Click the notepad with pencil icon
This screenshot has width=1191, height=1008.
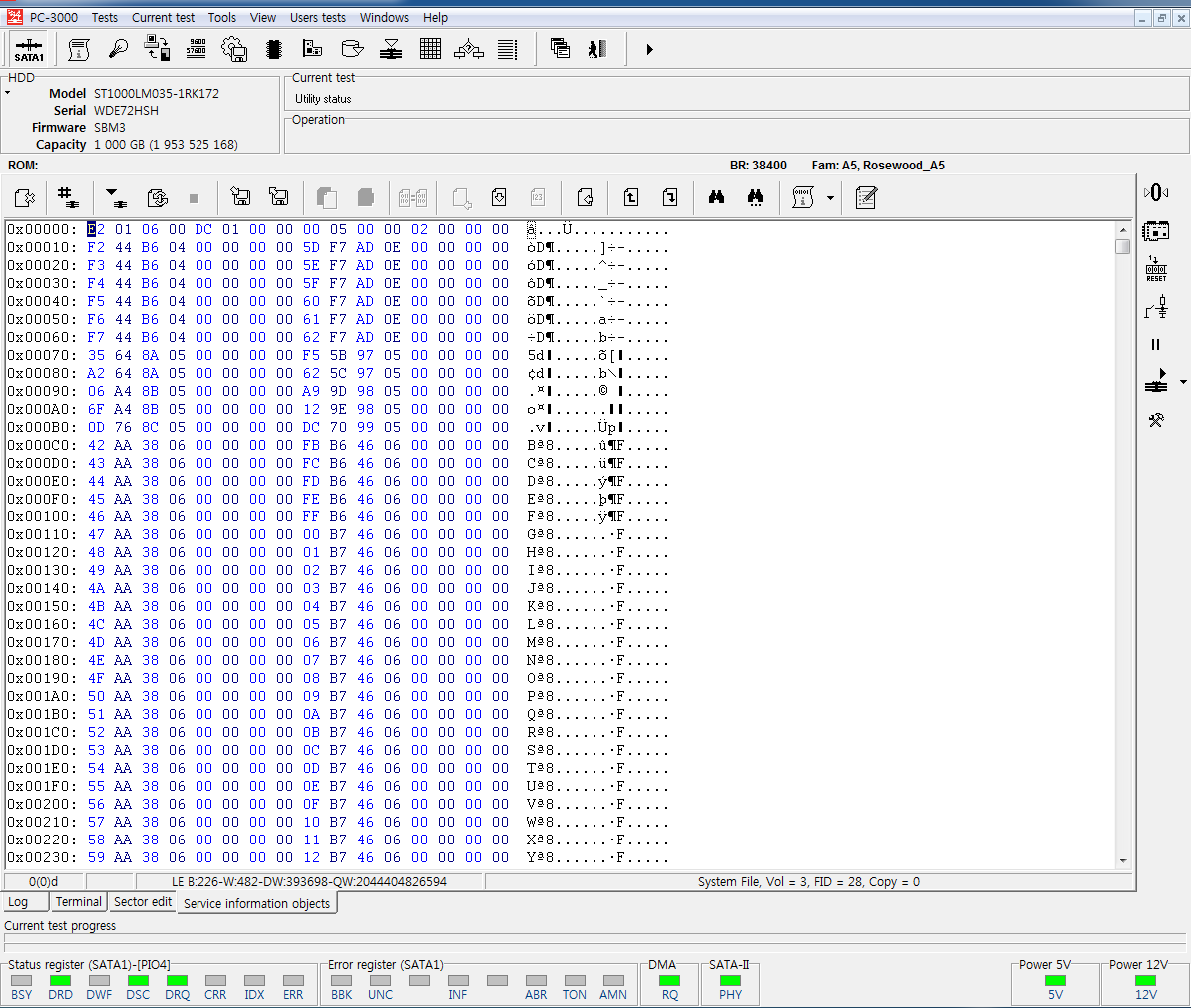[x=866, y=198]
